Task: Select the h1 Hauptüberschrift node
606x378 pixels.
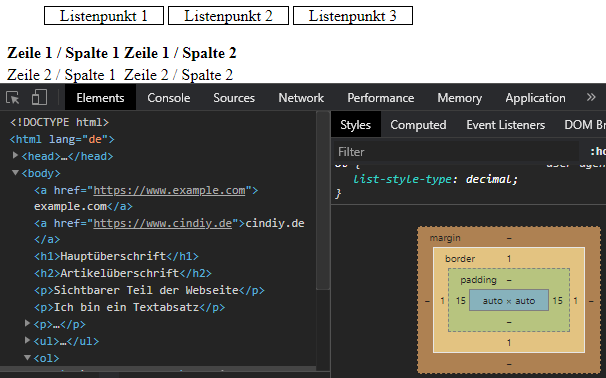Action: point(116,256)
